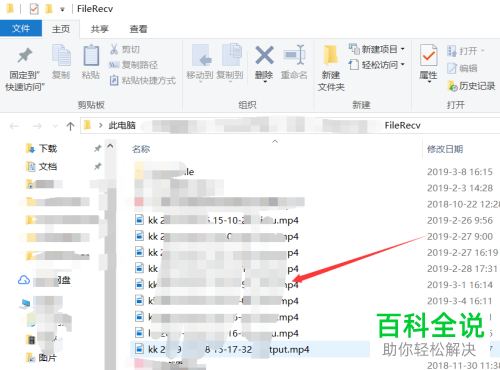Click the pin icon beside Downloads

pyautogui.click(x=97, y=148)
